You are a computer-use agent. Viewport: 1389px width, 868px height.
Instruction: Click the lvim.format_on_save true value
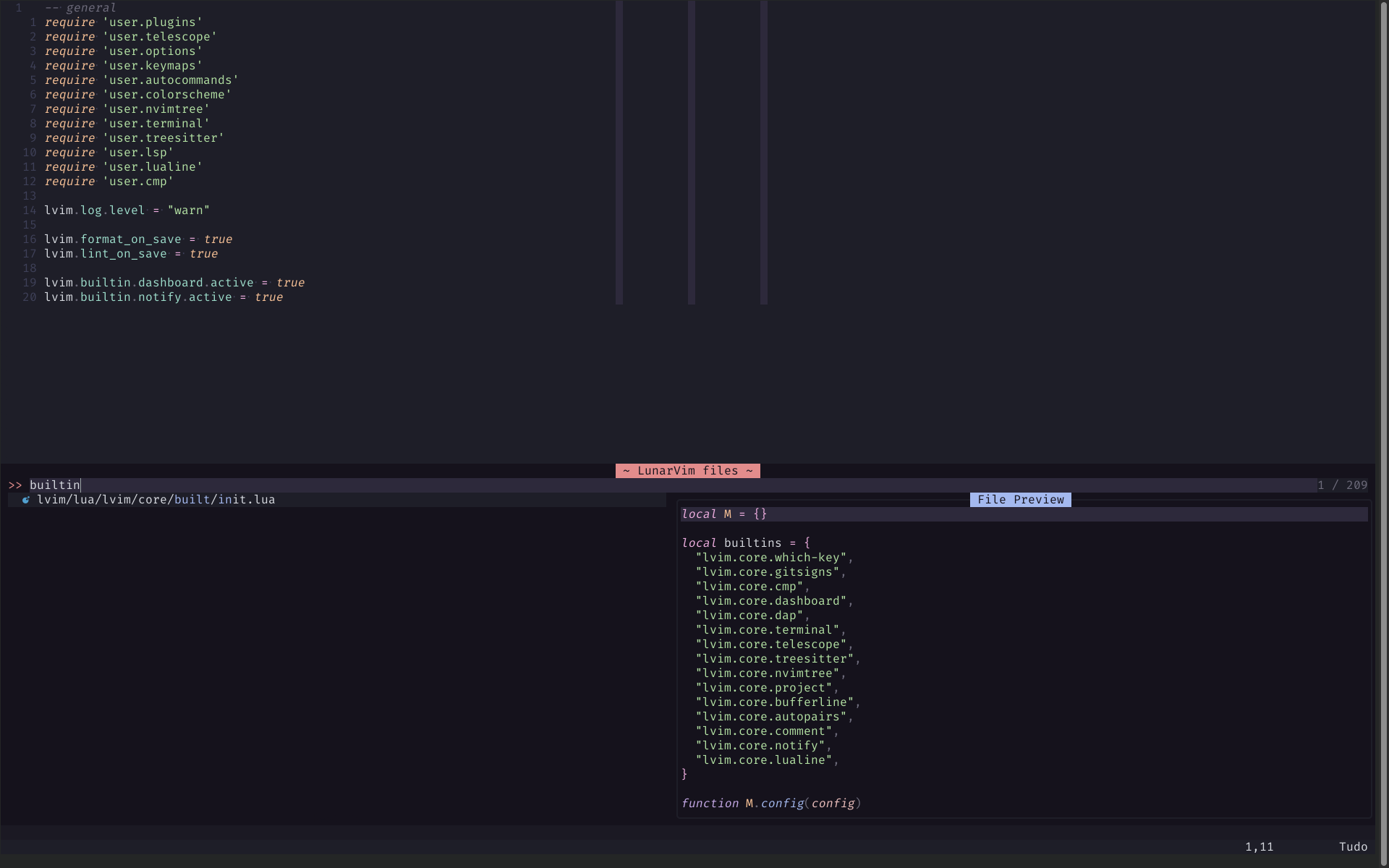[218, 239]
